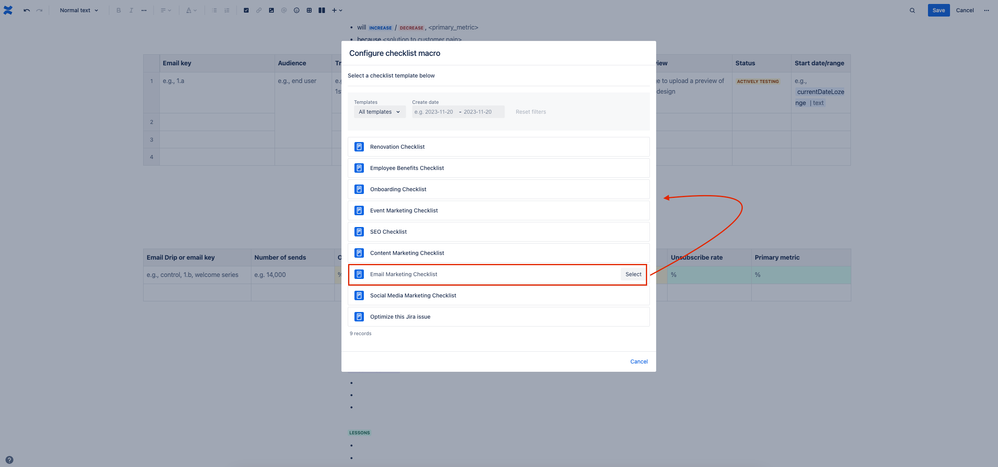Screen dimensions: 998x467
Task: Insert an image or file
Action: [x=271, y=10]
